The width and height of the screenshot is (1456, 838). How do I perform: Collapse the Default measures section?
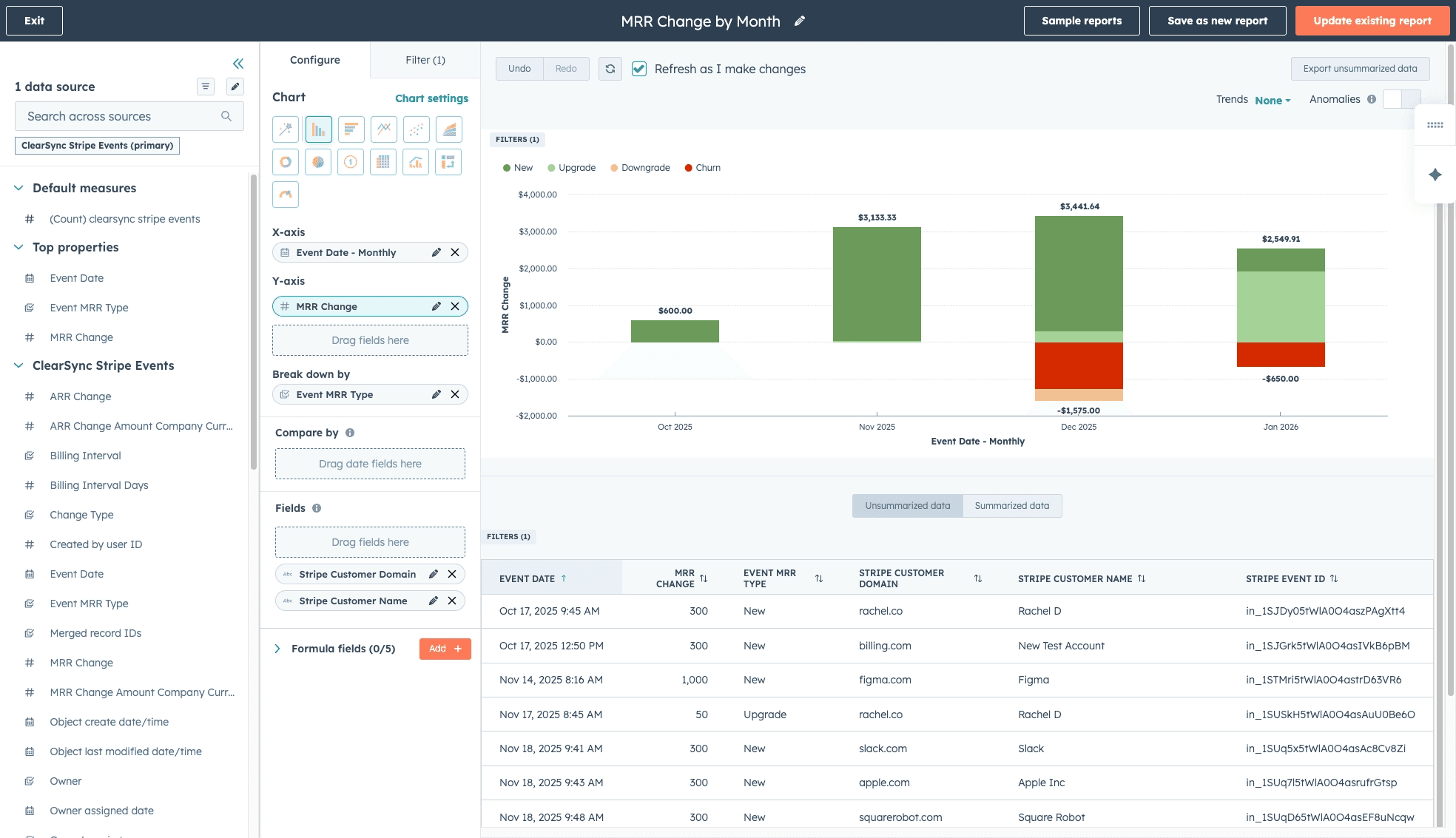tap(19, 188)
